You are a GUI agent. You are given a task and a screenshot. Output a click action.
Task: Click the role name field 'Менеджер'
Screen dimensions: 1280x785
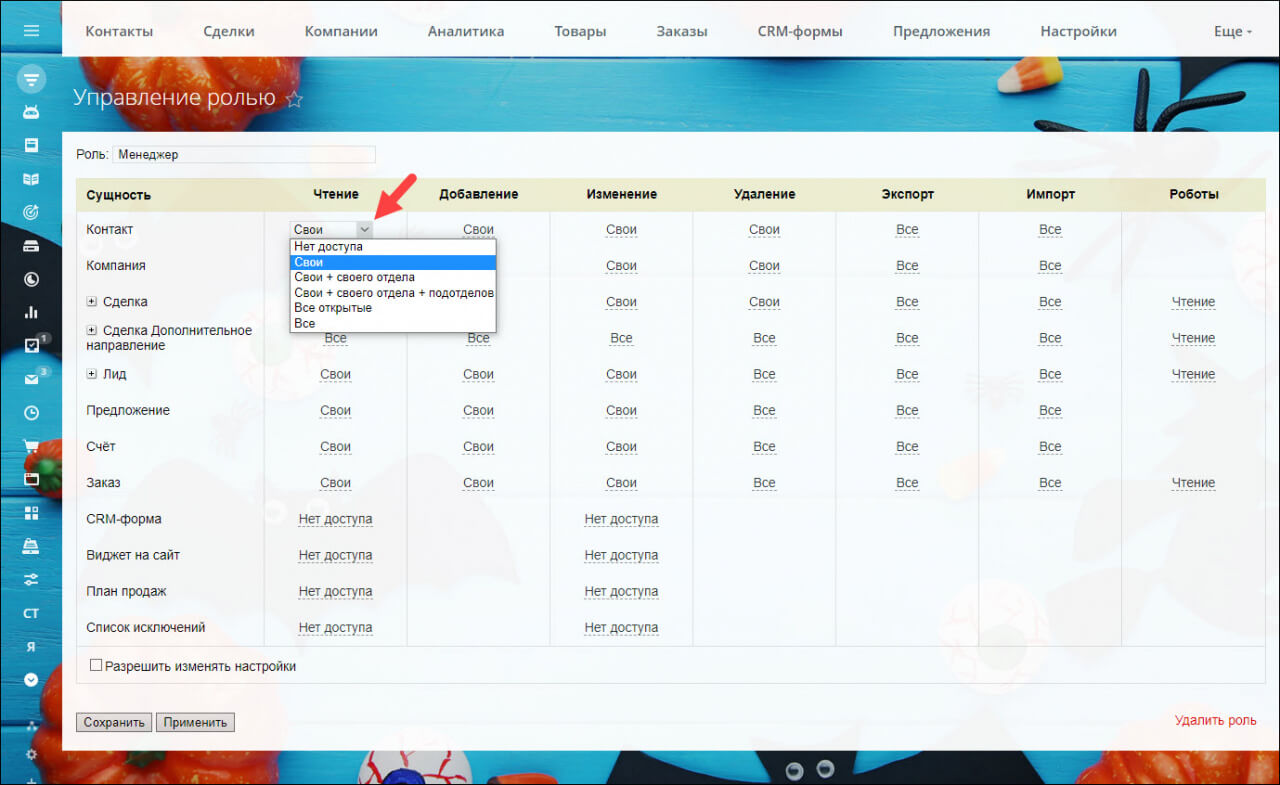click(244, 155)
